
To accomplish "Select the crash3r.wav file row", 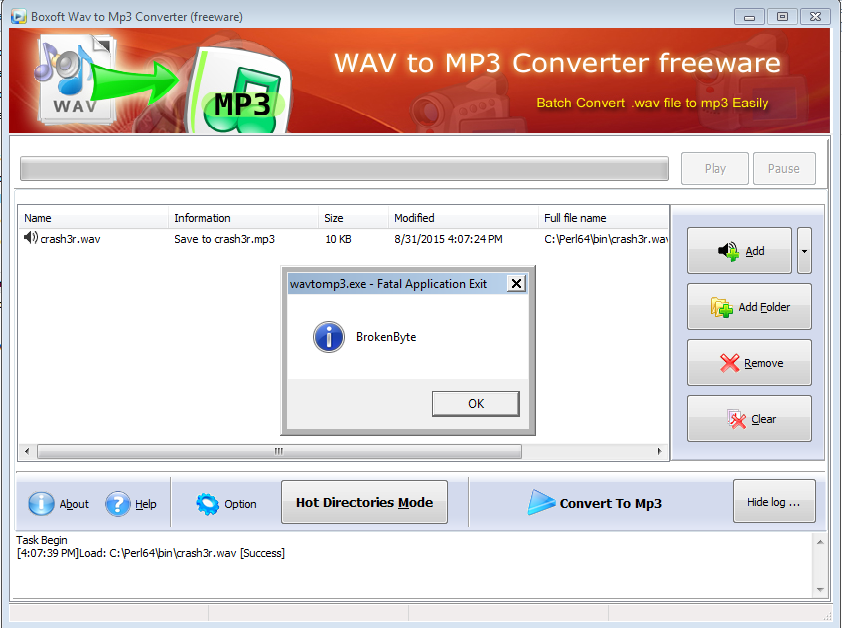I will [x=344, y=239].
